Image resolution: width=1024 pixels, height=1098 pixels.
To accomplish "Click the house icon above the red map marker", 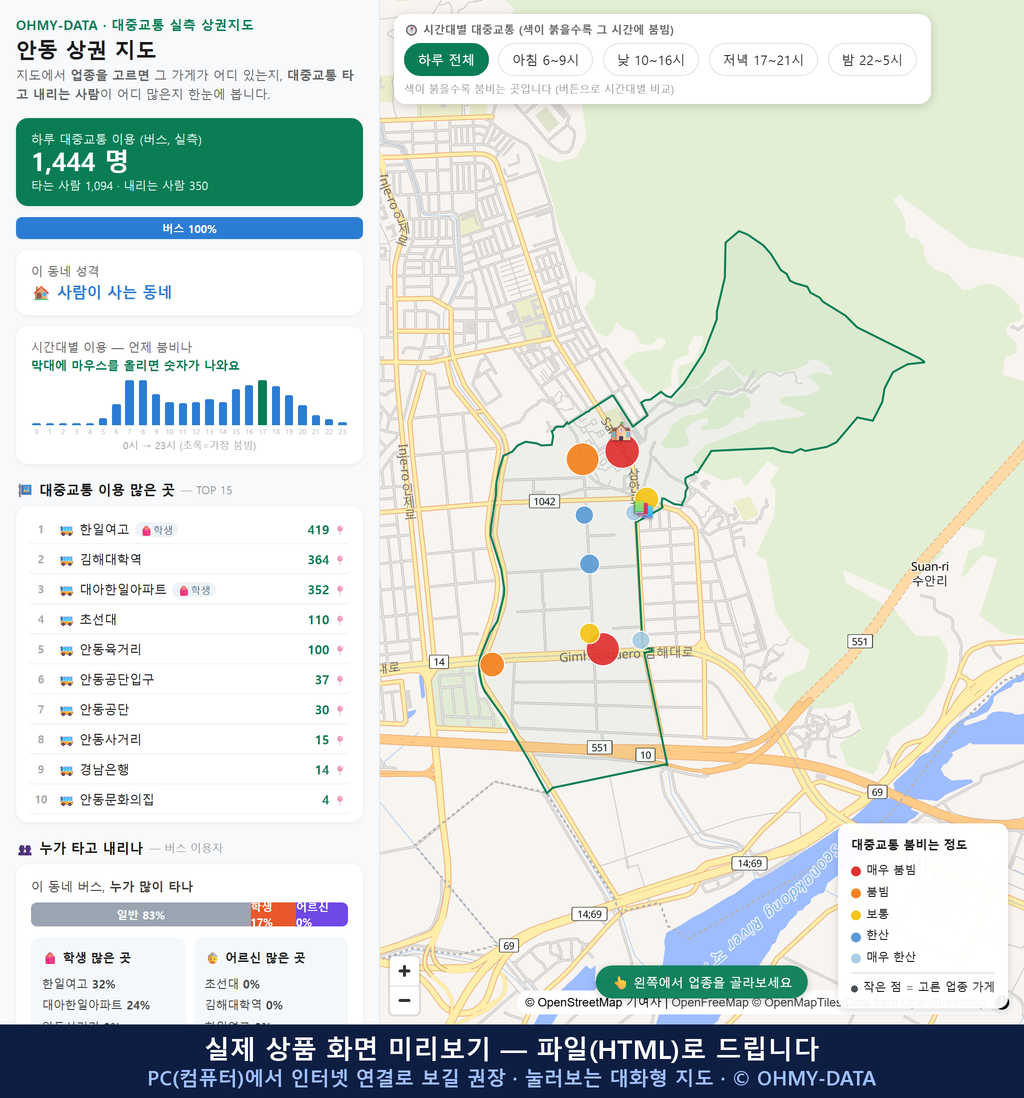I will click(x=620, y=431).
